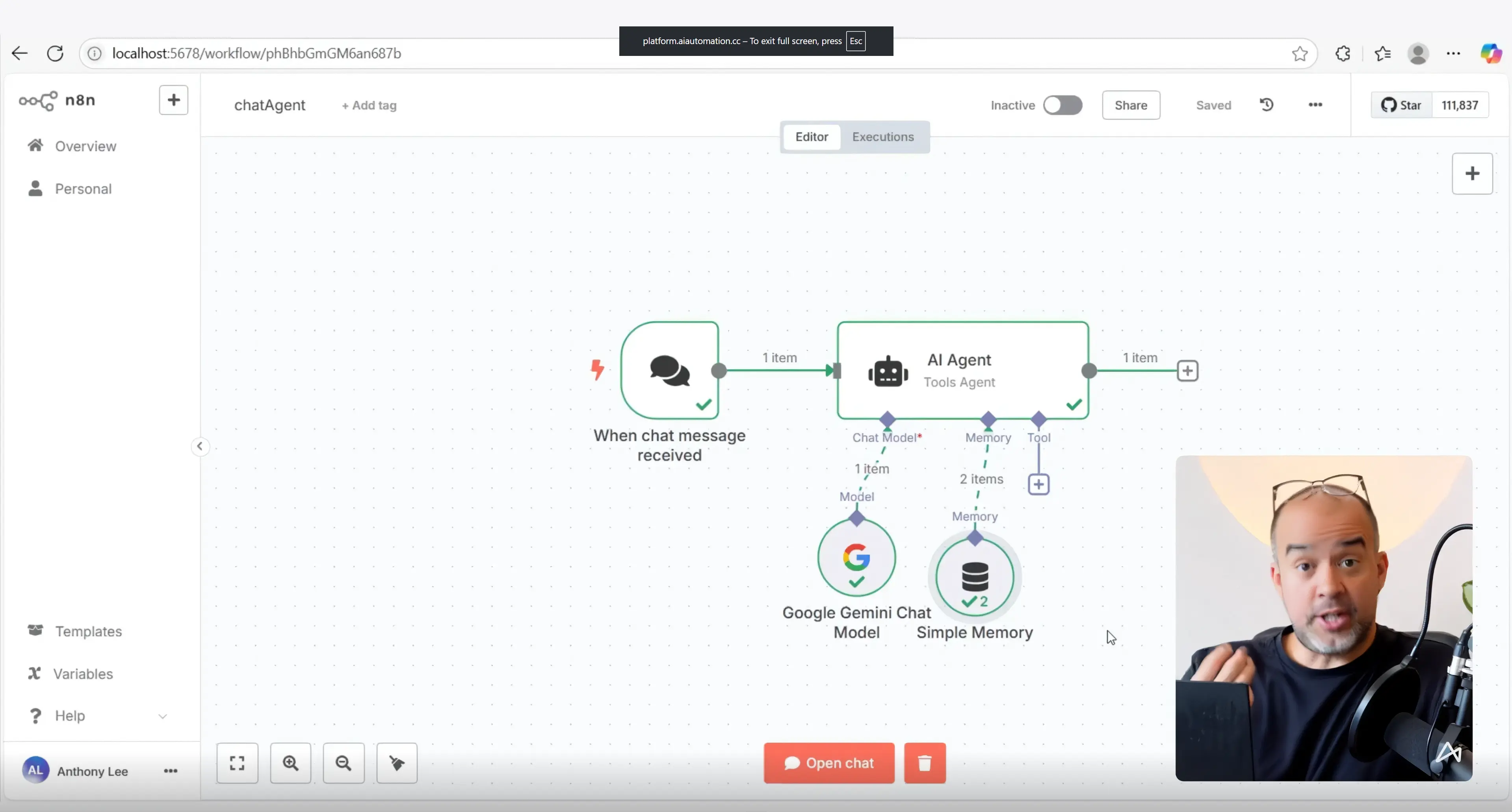Screen dimensions: 1512x812
Task: Click the Share button
Action: [1131, 105]
